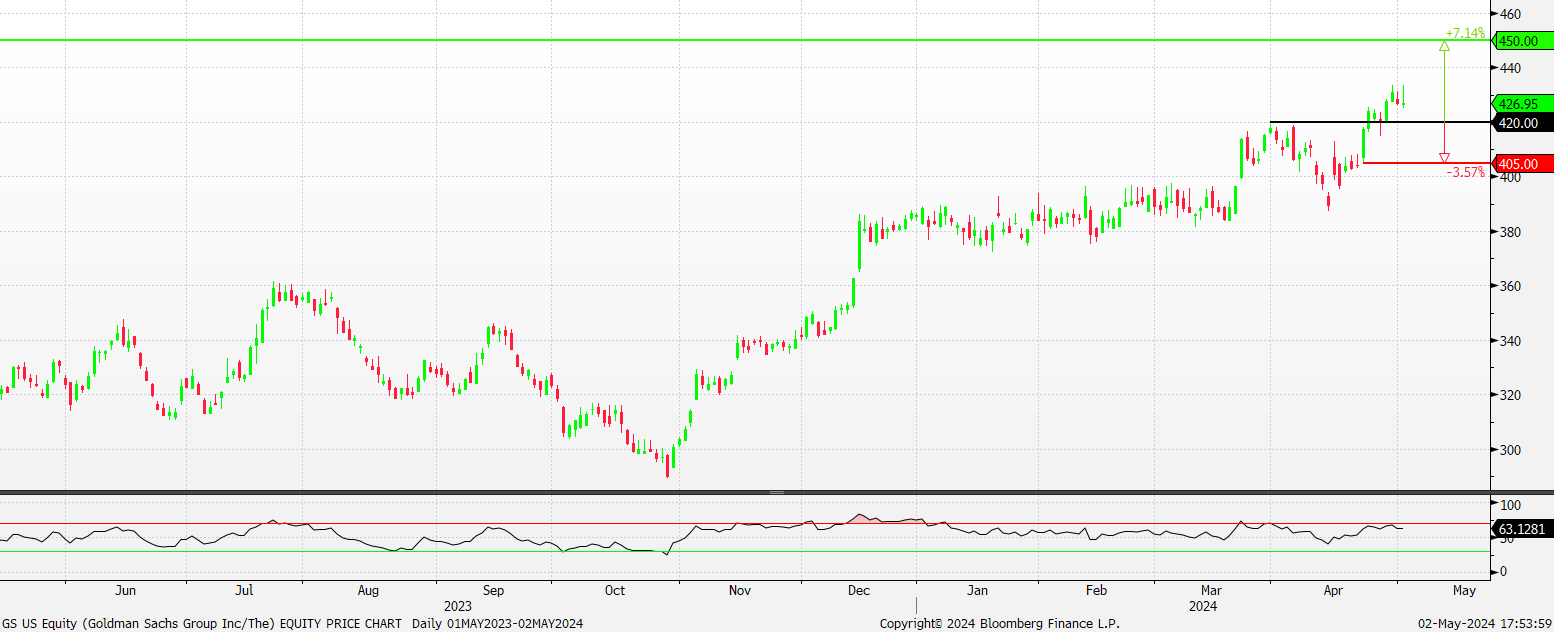Select the red horizontal line at 405
1554x632 pixels.
(1400, 163)
